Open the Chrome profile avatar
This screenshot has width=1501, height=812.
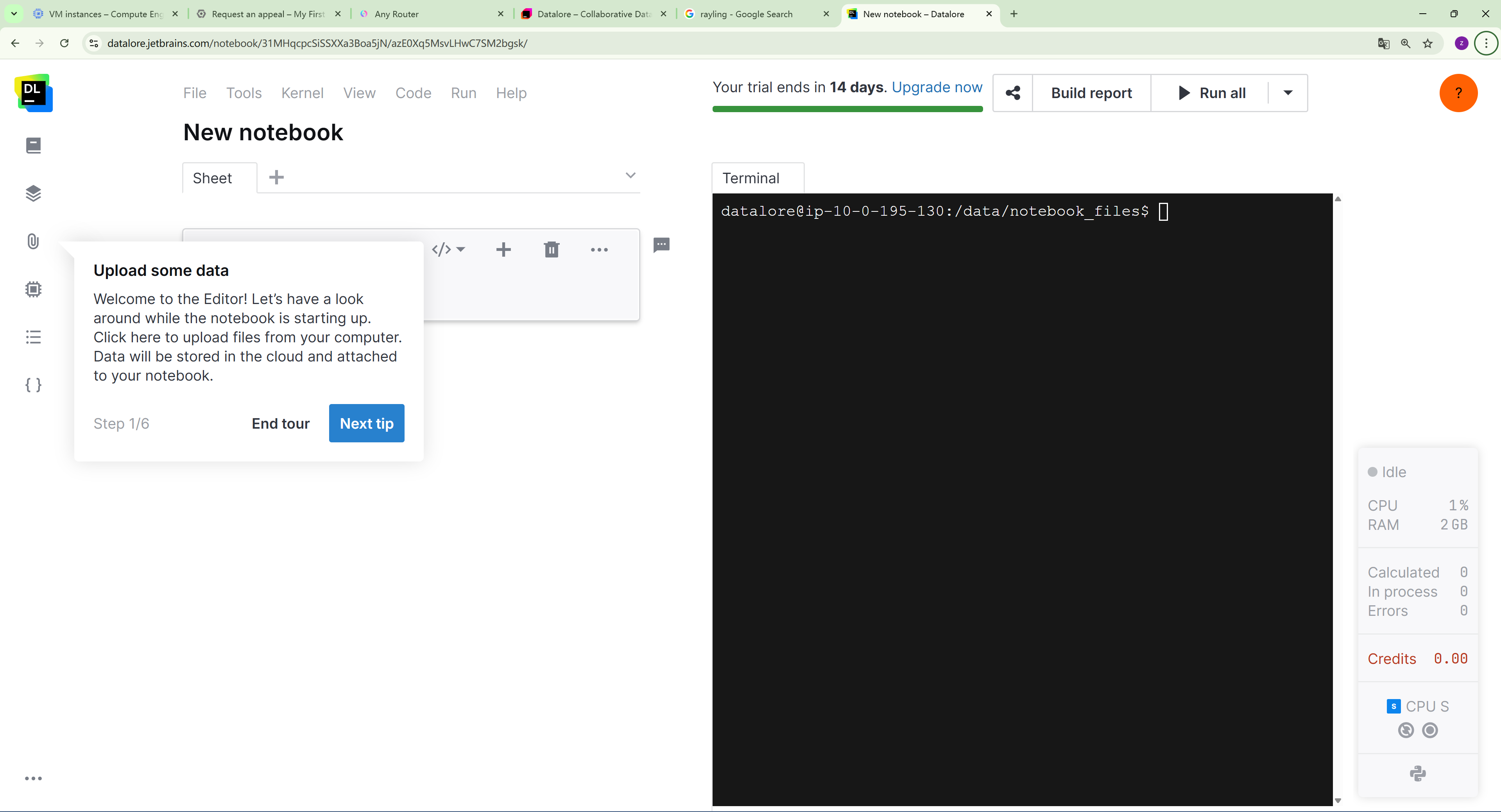(1462, 43)
